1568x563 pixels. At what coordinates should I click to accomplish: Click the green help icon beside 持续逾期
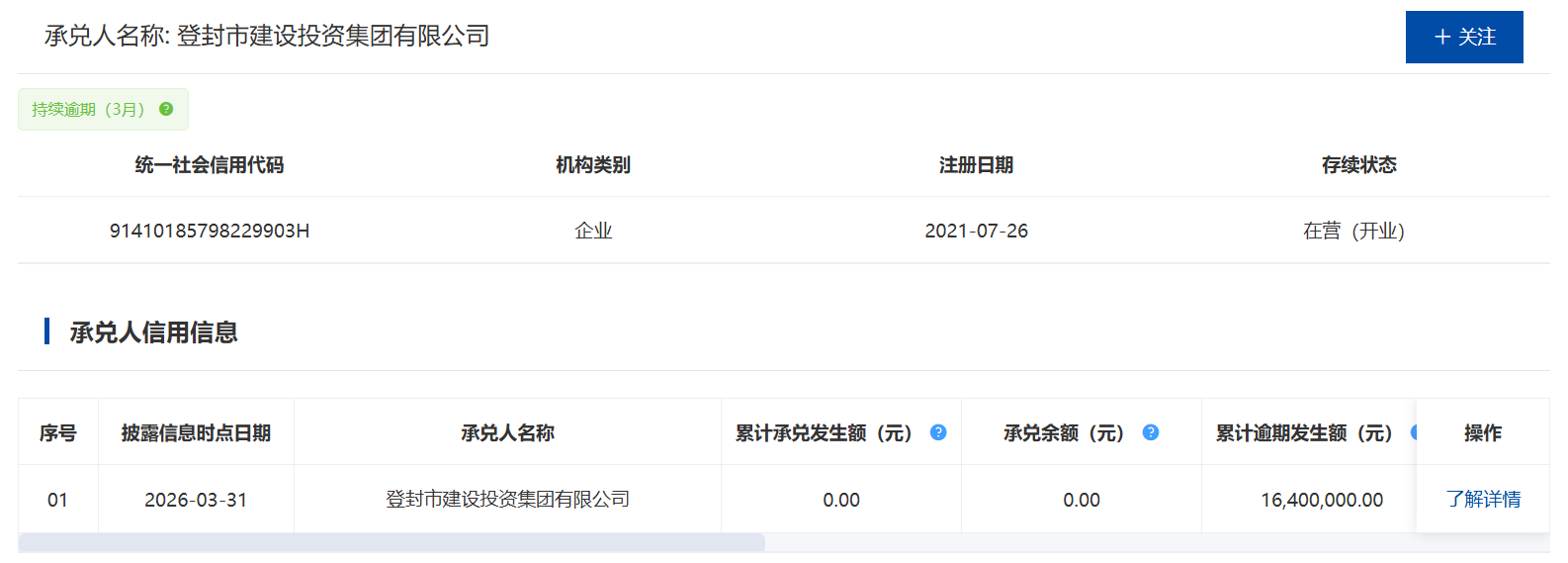coord(166,109)
